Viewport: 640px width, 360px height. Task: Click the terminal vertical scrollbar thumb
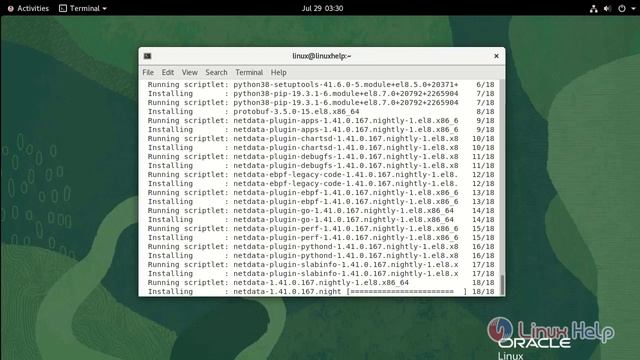(502, 284)
